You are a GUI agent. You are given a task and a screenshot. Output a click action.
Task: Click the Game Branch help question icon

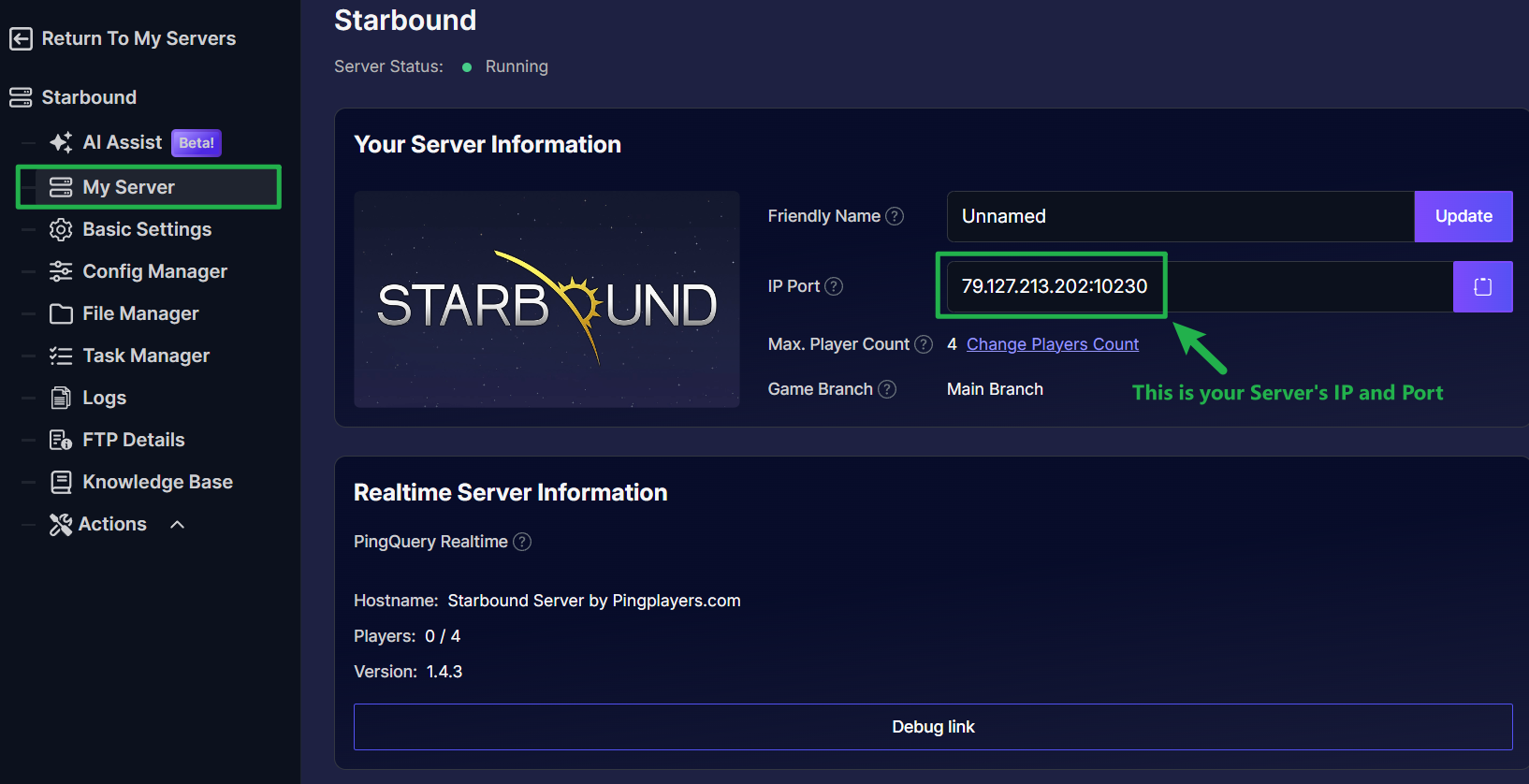click(887, 389)
